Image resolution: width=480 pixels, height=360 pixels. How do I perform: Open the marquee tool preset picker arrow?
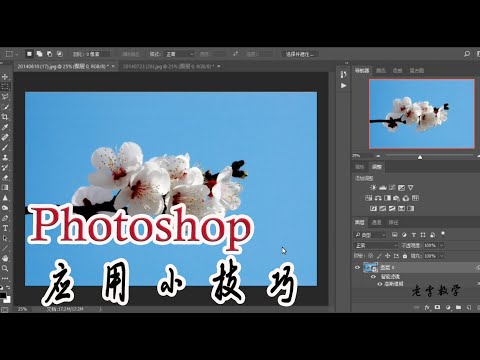17,54
